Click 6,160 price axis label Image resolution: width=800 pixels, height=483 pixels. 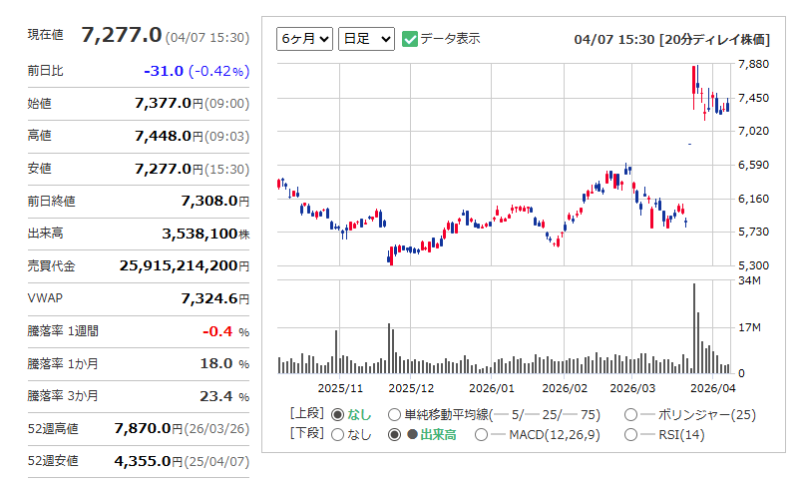coord(754,198)
